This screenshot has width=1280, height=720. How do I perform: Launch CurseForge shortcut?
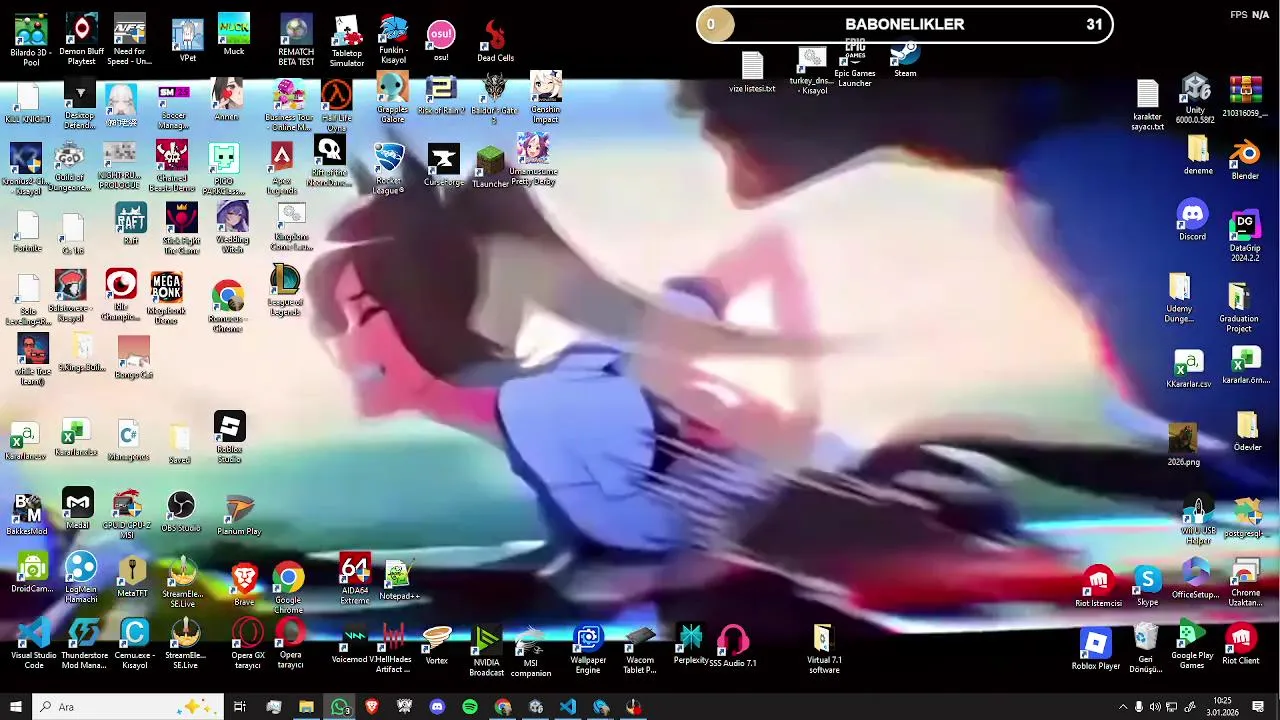443,166
